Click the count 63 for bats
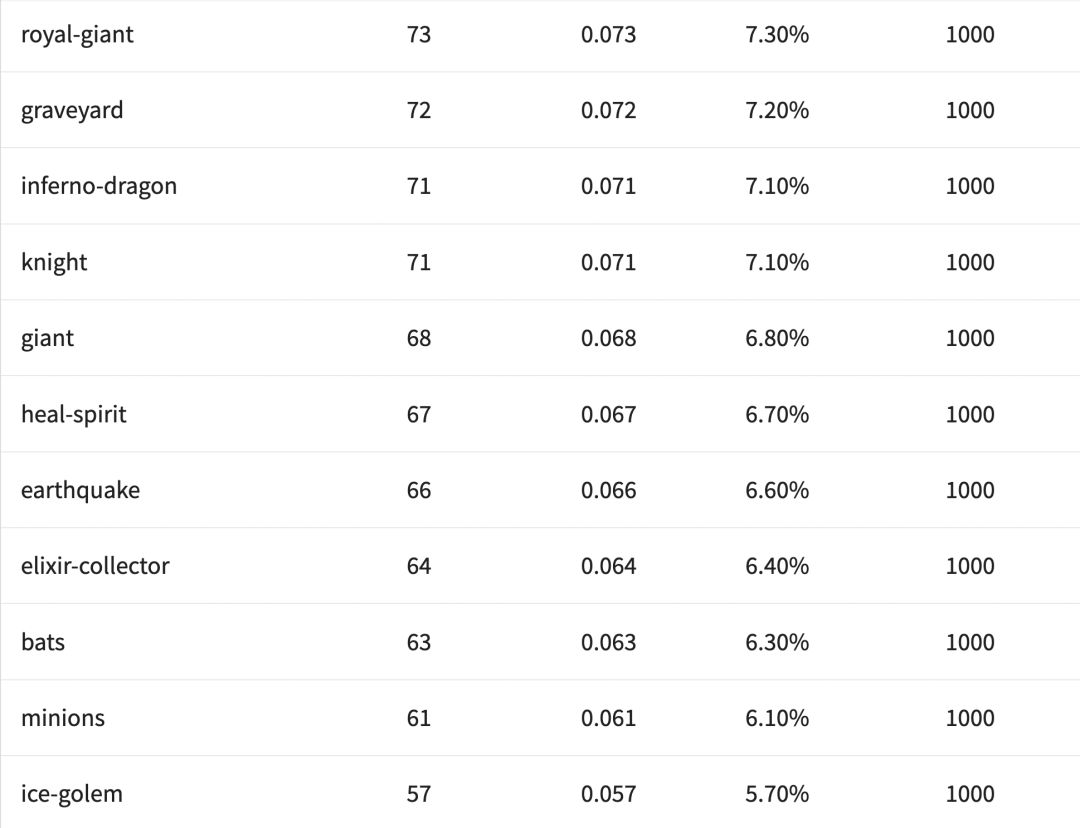 tap(419, 642)
